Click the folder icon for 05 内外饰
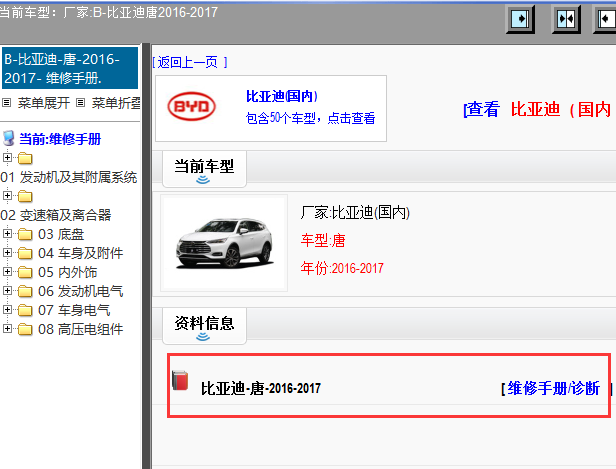The image size is (616, 469). point(25,272)
